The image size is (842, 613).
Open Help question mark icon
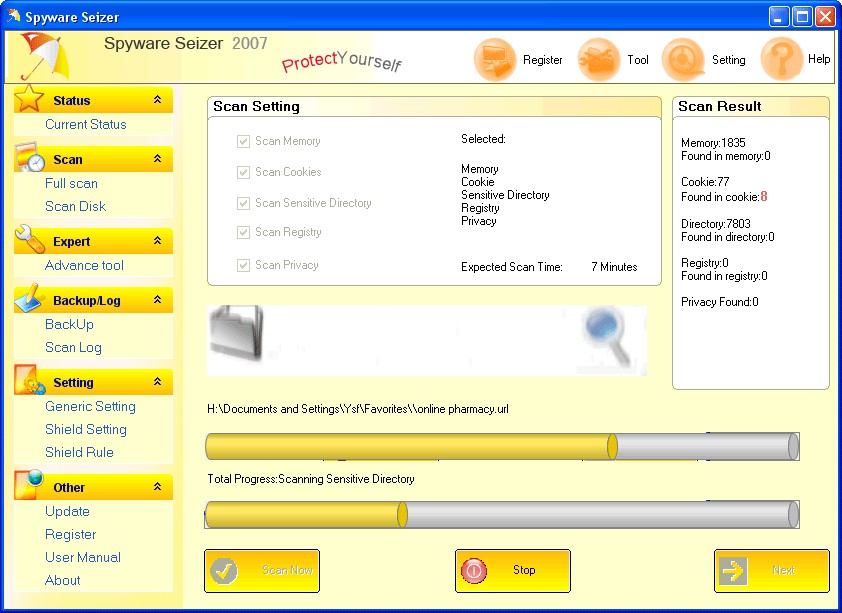click(781, 60)
